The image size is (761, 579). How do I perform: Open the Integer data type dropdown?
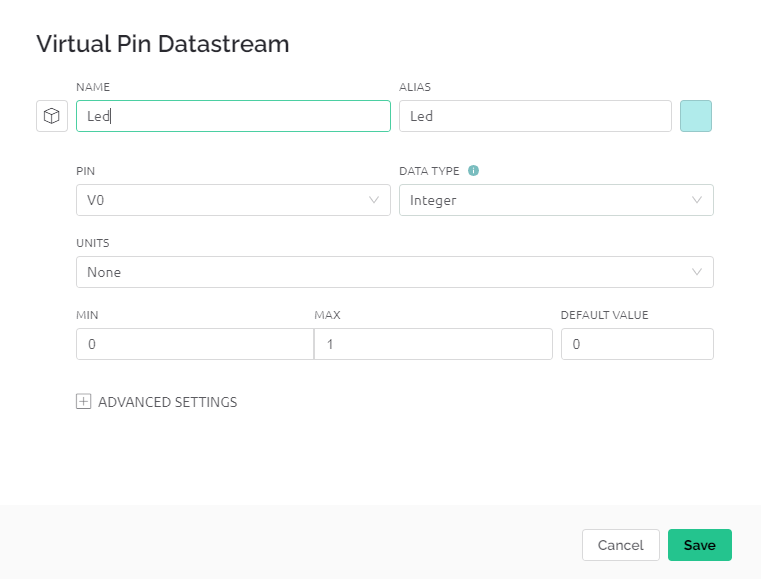coord(556,200)
